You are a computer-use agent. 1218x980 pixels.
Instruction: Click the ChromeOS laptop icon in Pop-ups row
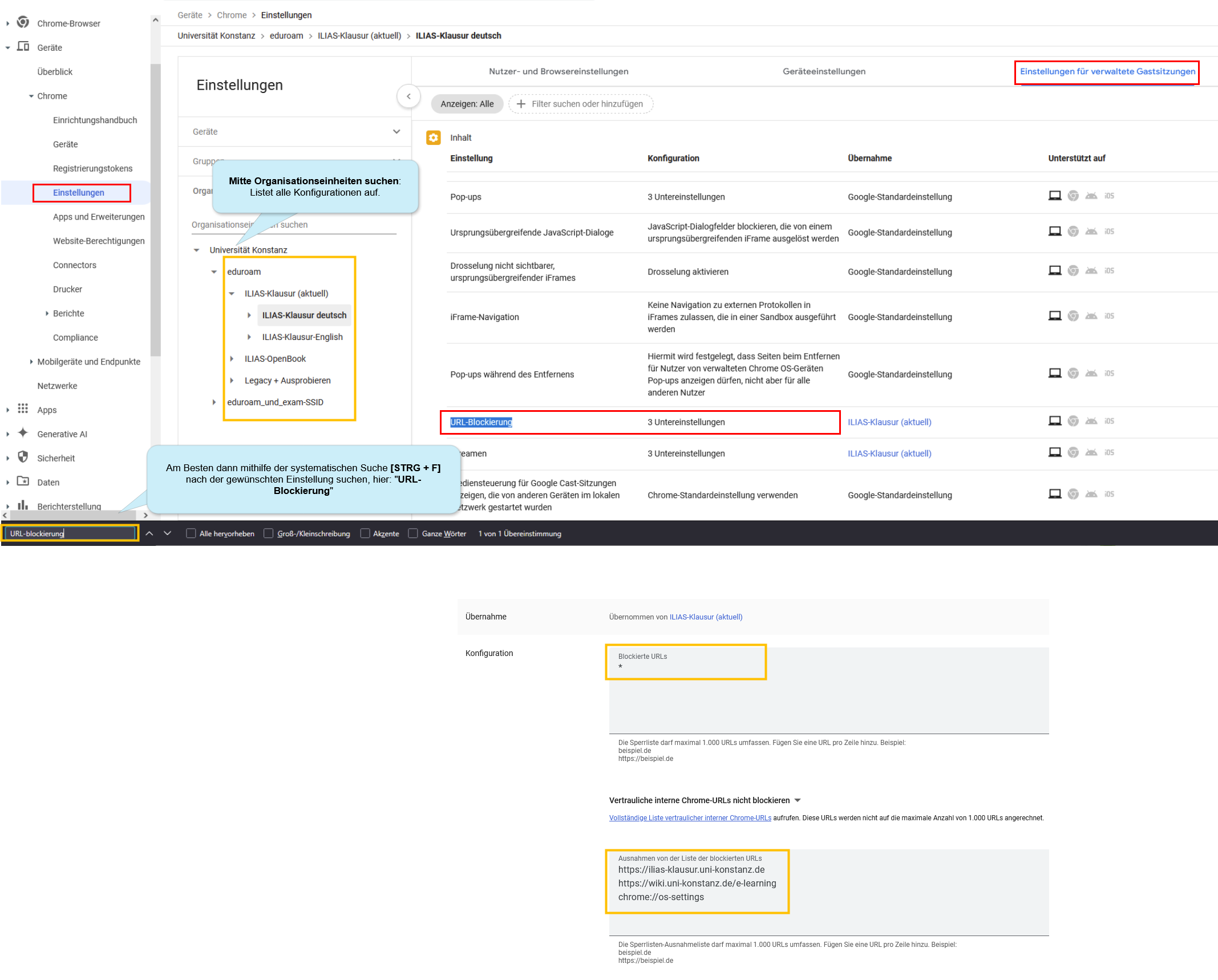coord(1055,196)
